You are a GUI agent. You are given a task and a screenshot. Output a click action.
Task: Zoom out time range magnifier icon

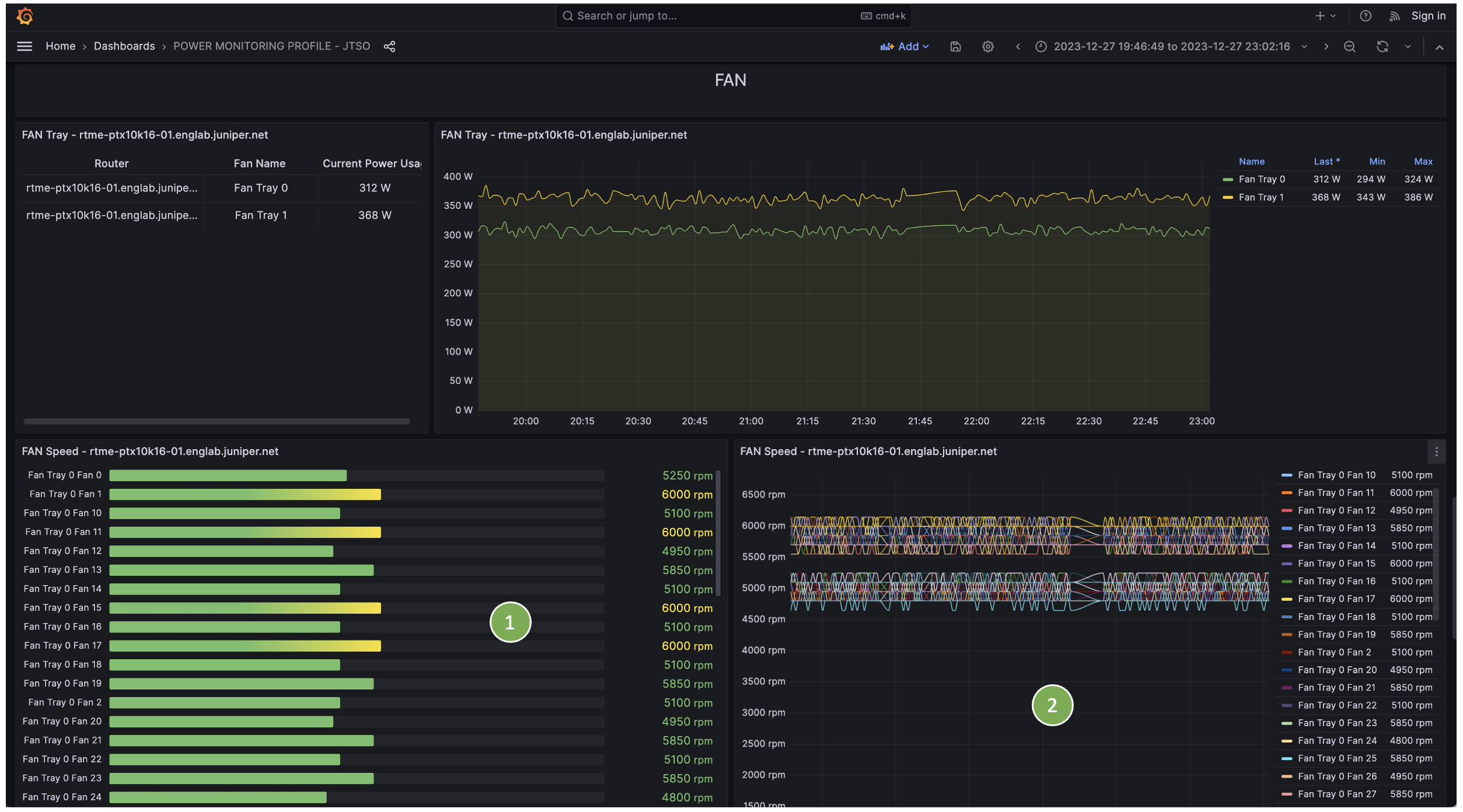(x=1349, y=47)
